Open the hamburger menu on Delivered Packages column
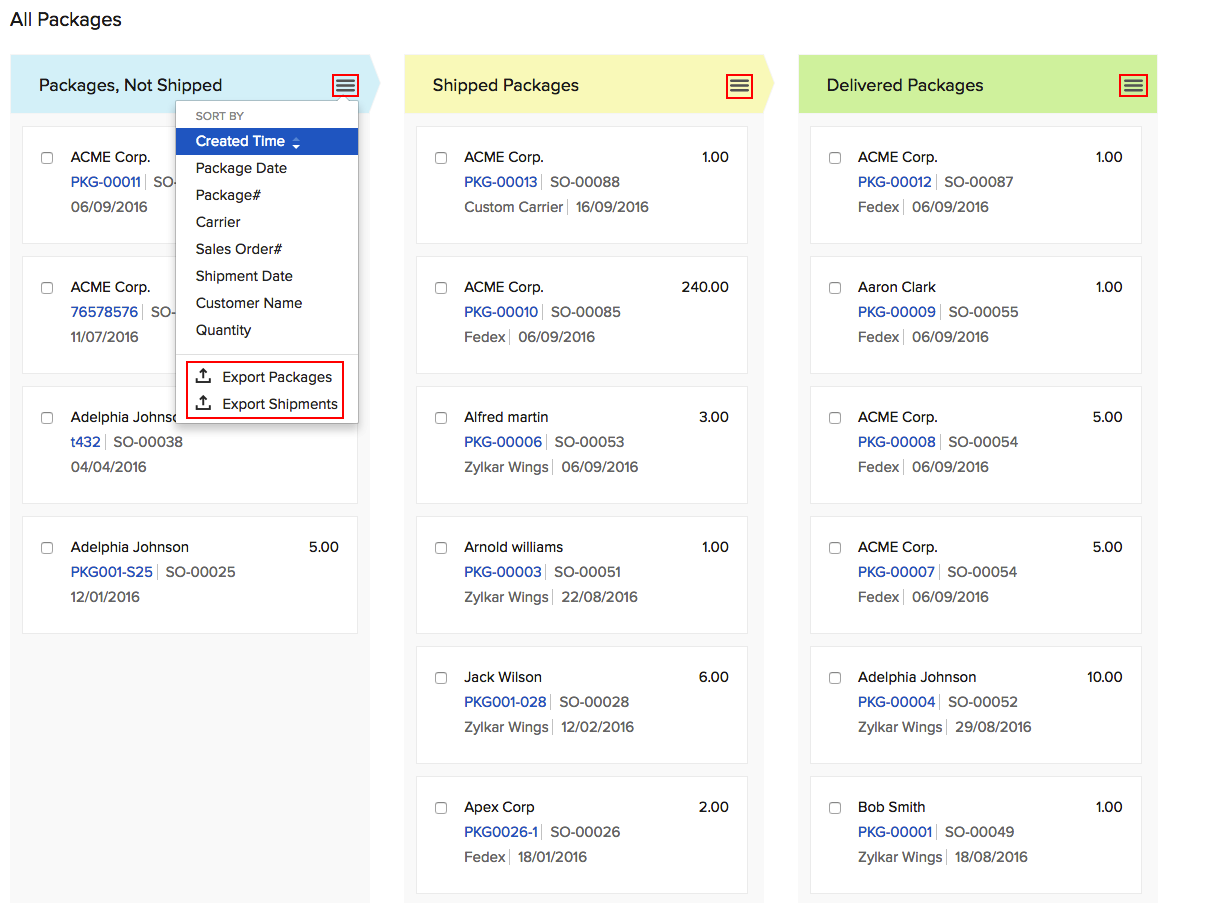Viewport: 1211px width, 903px height. click(1132, 87)
